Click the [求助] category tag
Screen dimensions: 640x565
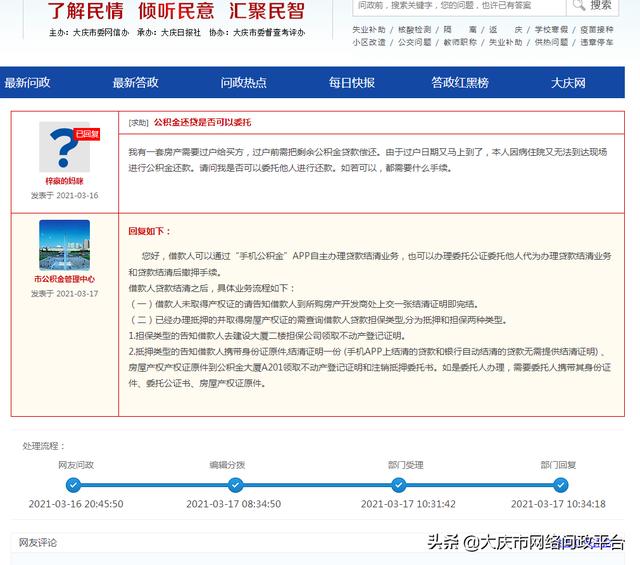138,122
